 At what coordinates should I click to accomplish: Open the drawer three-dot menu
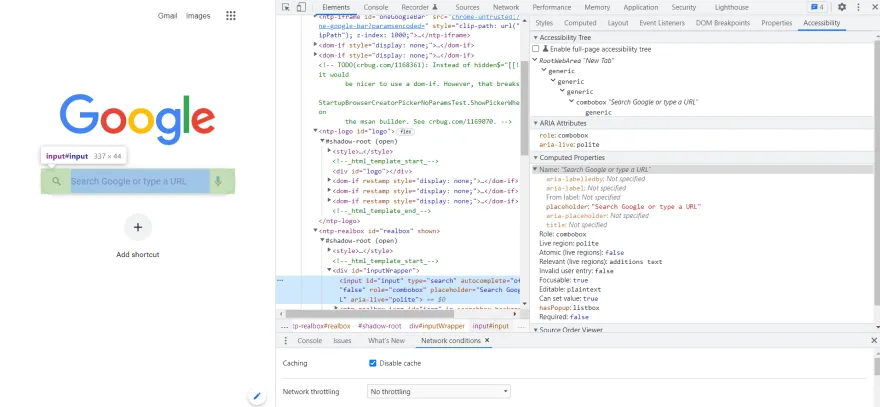click(x=286, y=341)
